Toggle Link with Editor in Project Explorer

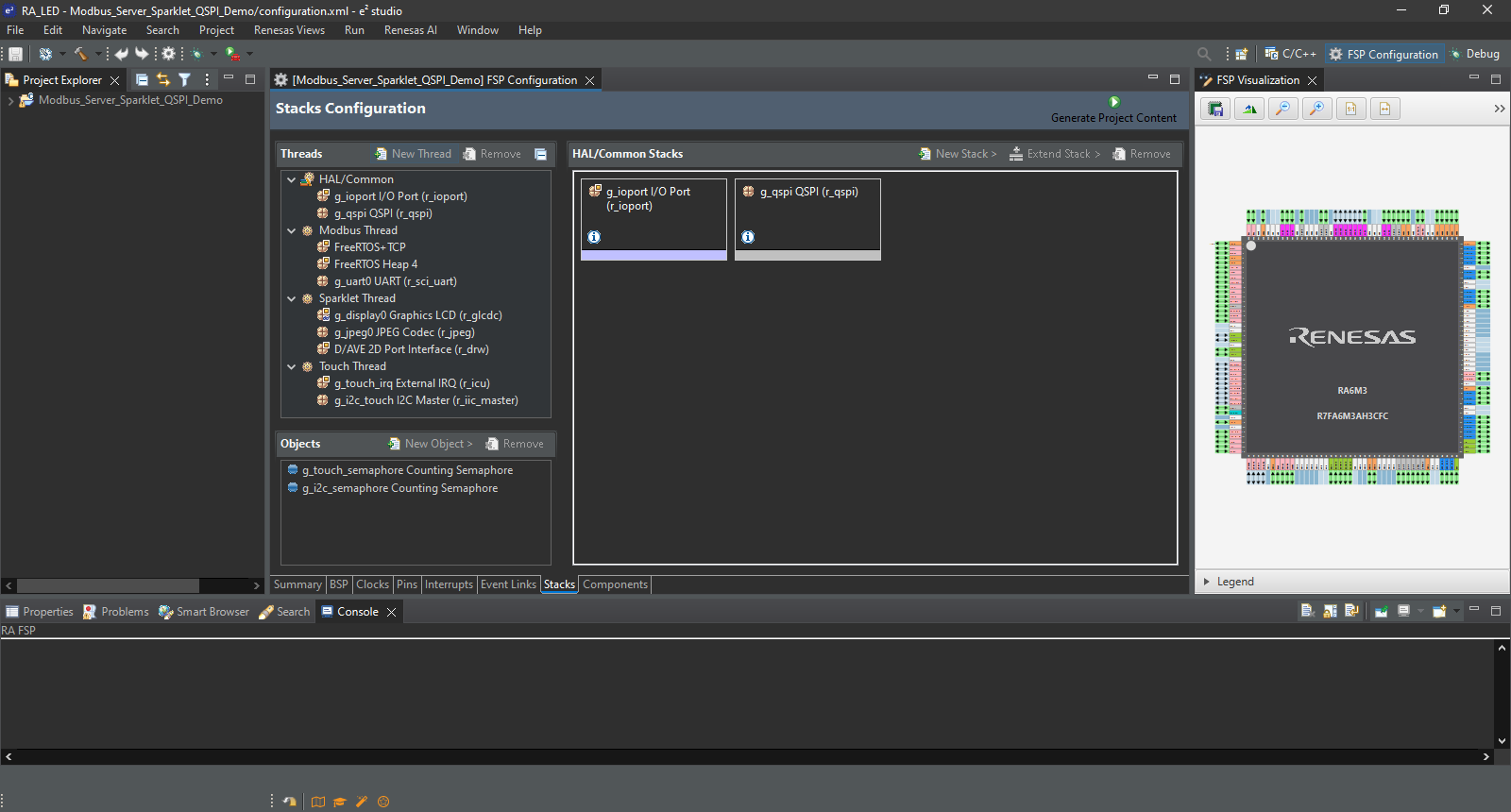point(163,80)
